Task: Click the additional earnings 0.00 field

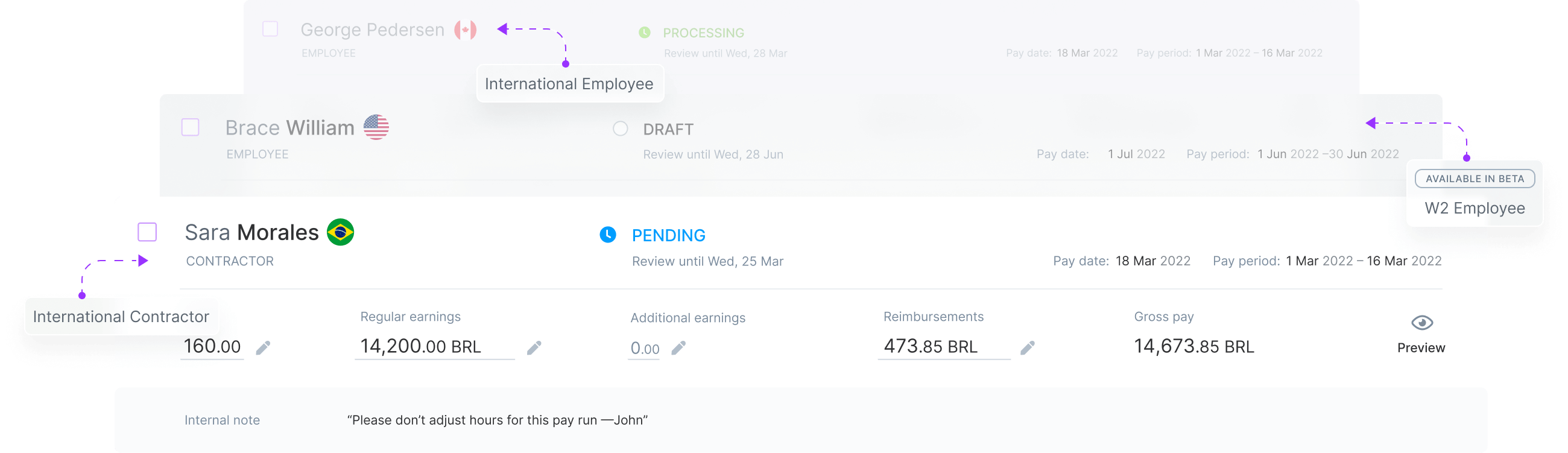Action: tap(644, 349)
